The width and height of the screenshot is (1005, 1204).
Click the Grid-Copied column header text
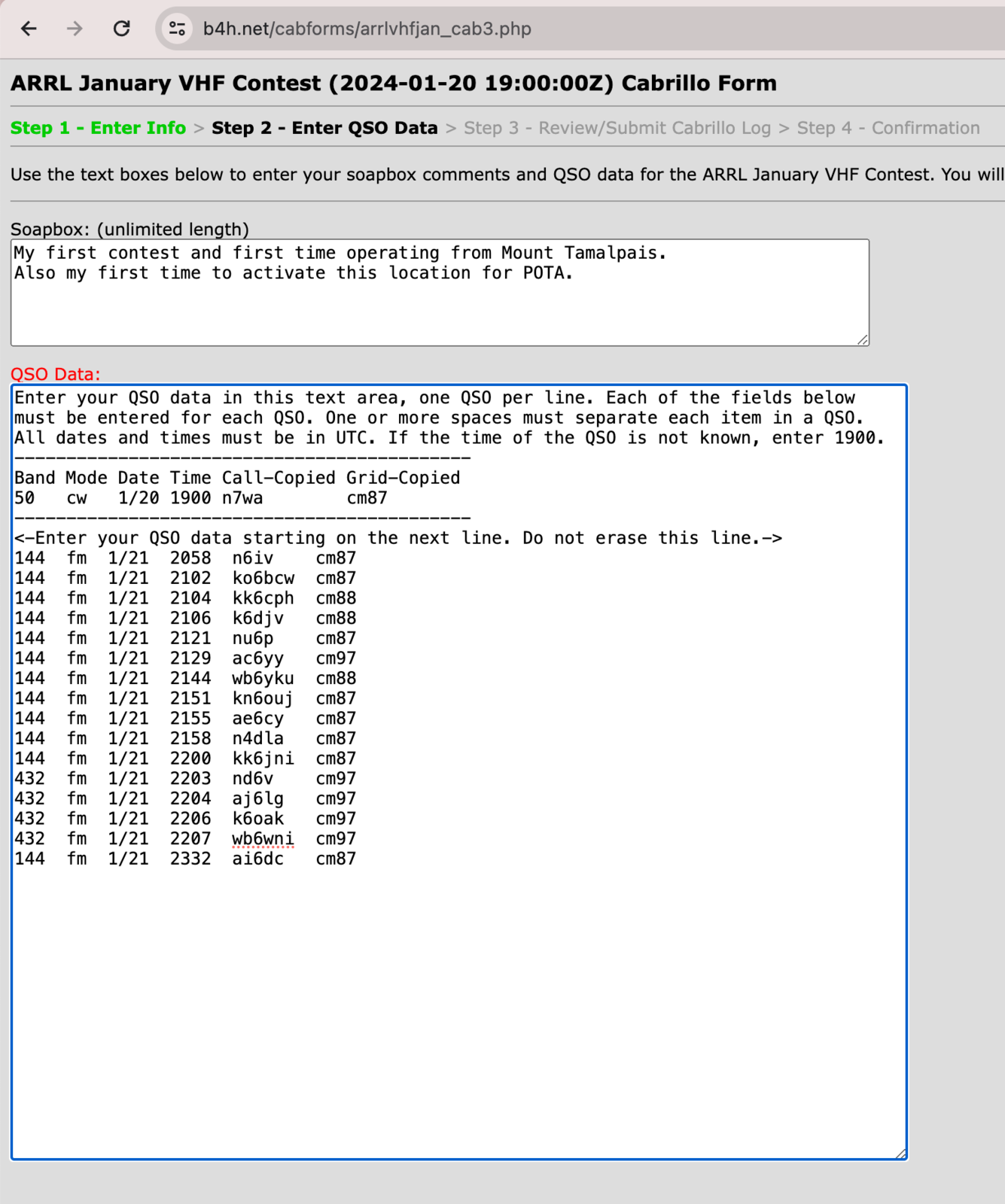[404, 478]
